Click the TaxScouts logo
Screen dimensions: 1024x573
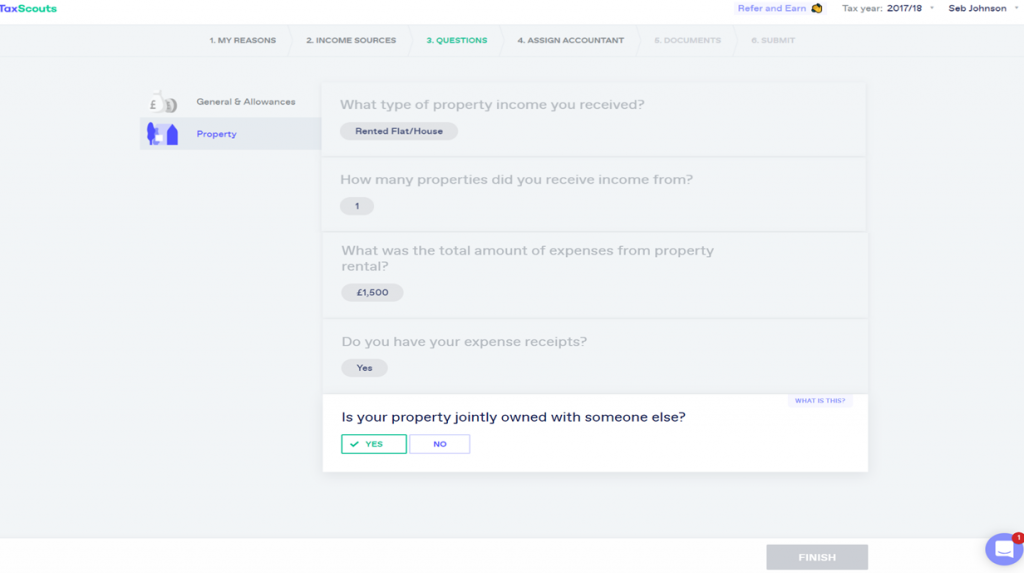(28, 8)
